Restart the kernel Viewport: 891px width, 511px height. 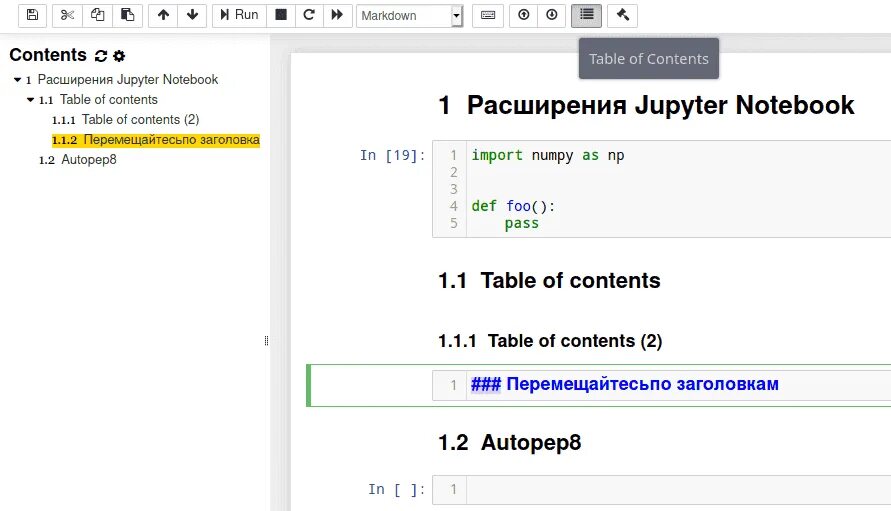(x=309, y=15)
